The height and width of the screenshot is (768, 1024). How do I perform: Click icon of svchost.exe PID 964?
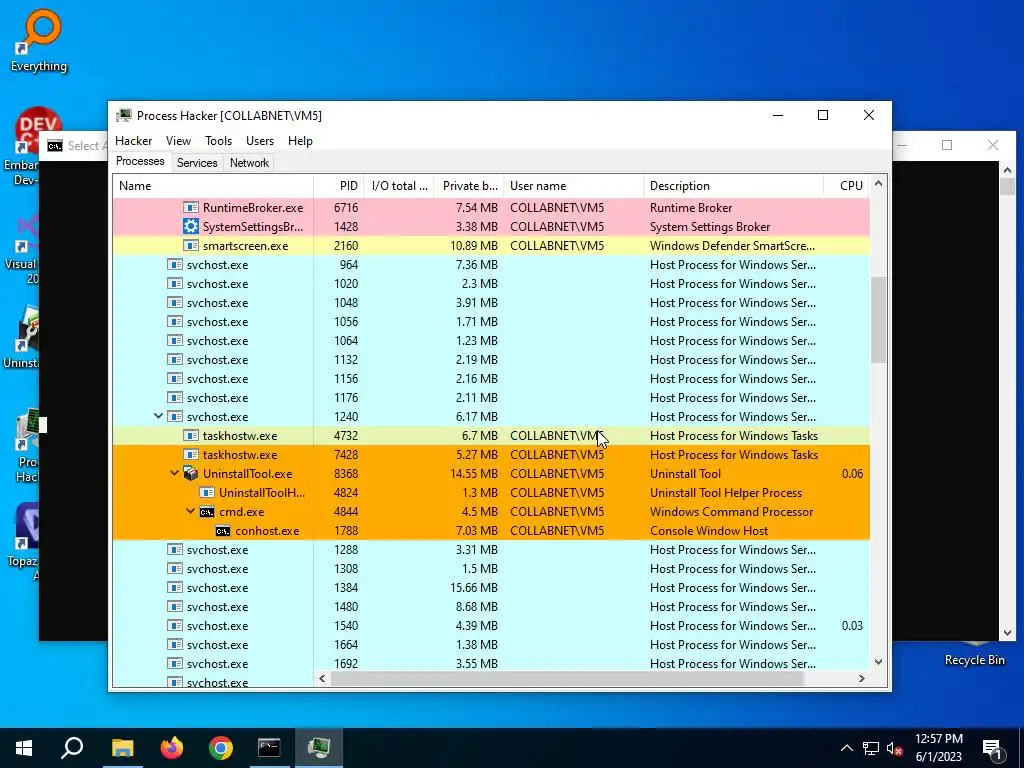(x=174, y=264)
